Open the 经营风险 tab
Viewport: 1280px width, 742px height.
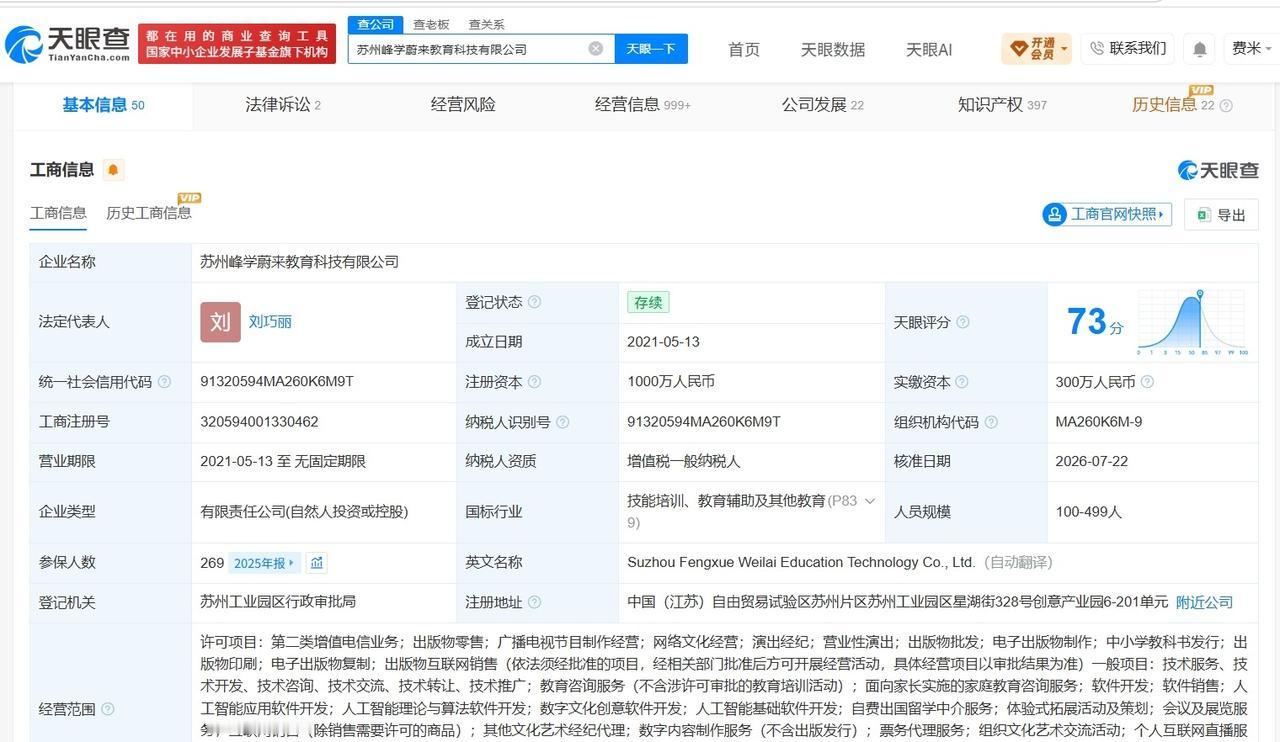[463, 104]
